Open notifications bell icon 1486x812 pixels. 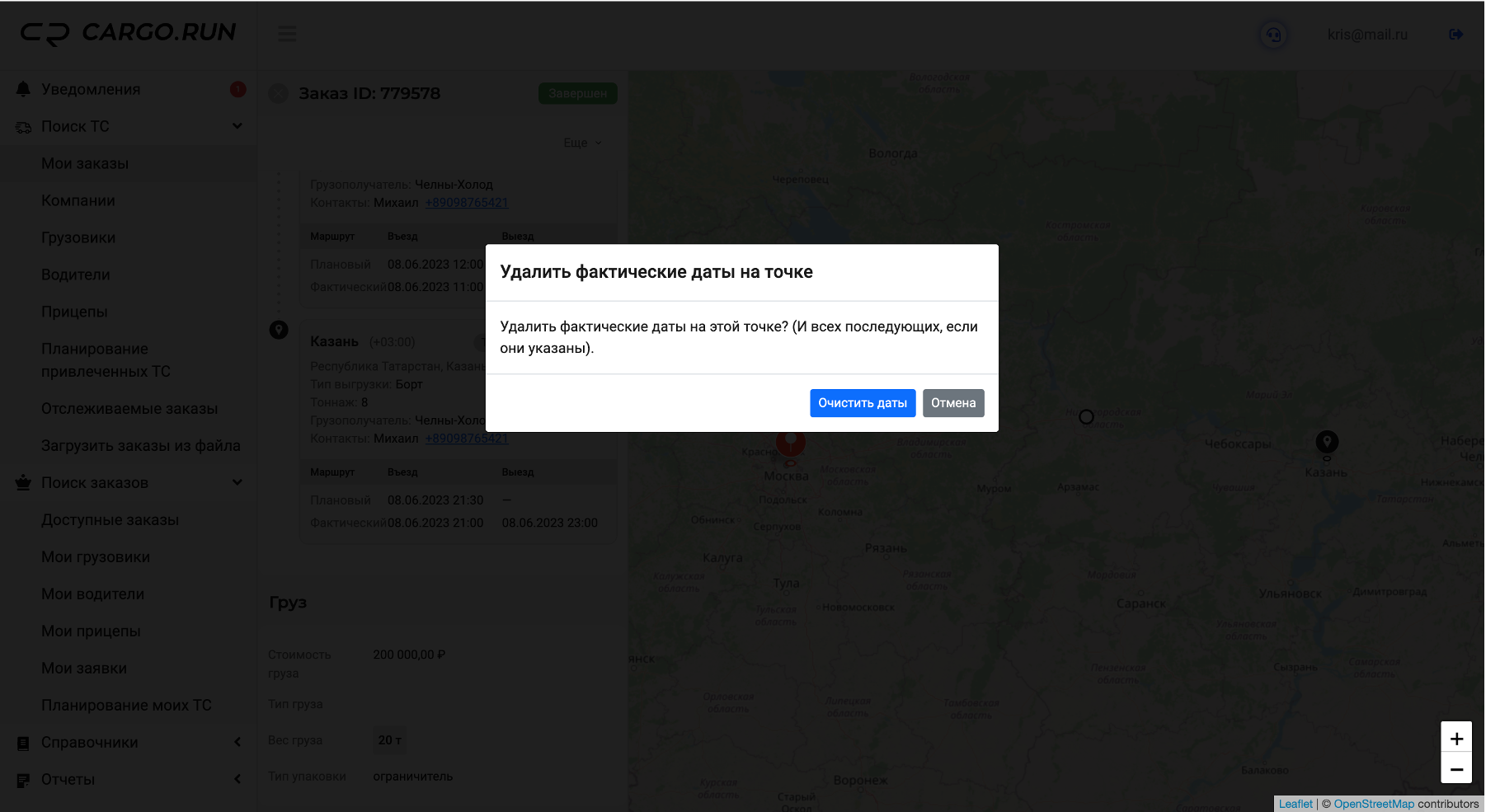click(23, 89)
